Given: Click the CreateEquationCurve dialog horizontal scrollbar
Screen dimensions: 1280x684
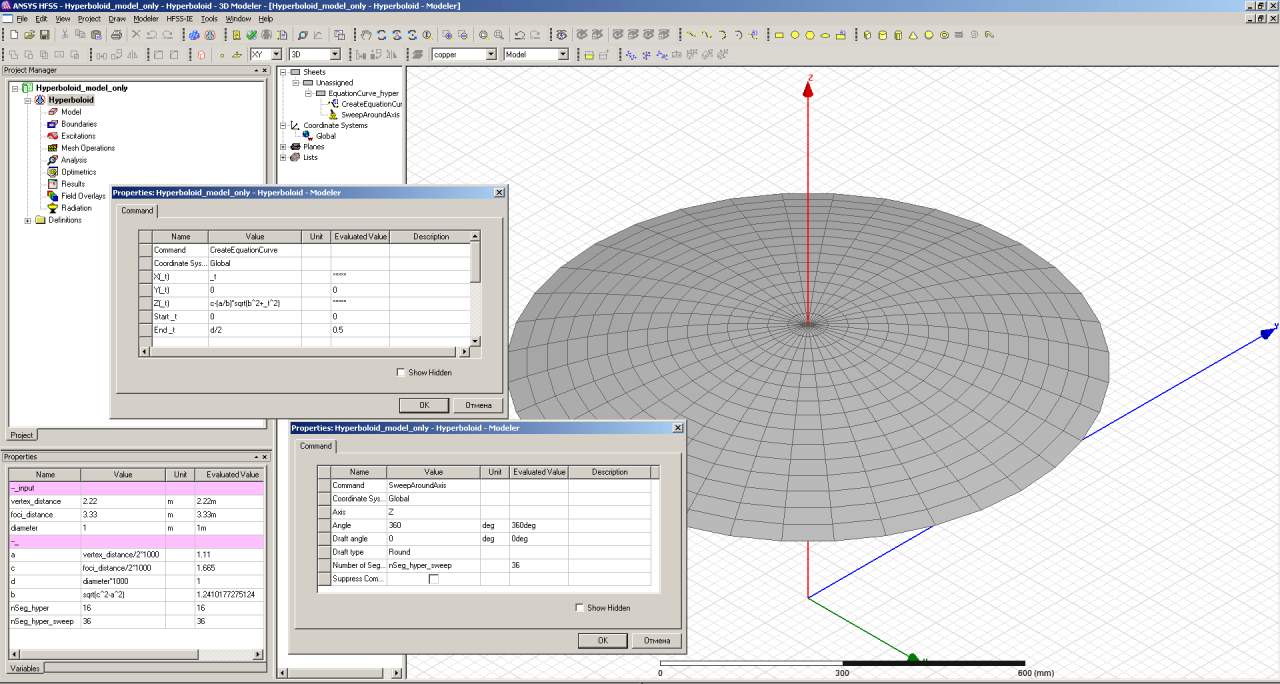Looking at the screenshot, I should point(300,352).
